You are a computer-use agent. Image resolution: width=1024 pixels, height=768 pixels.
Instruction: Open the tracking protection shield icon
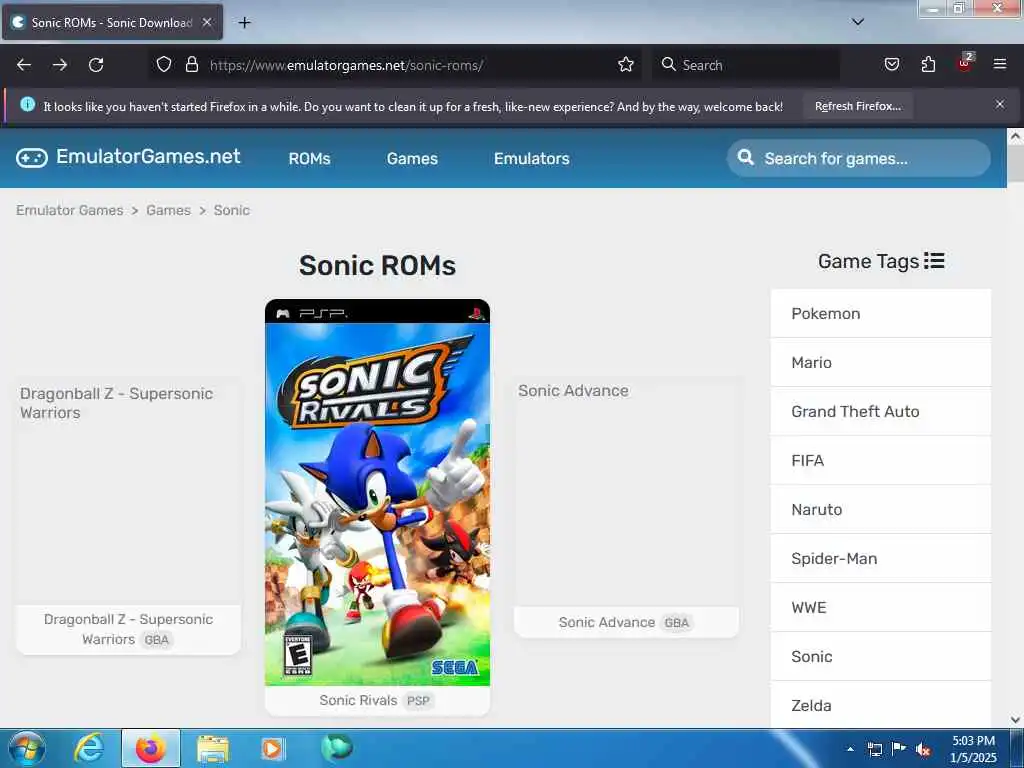(164, 64)
